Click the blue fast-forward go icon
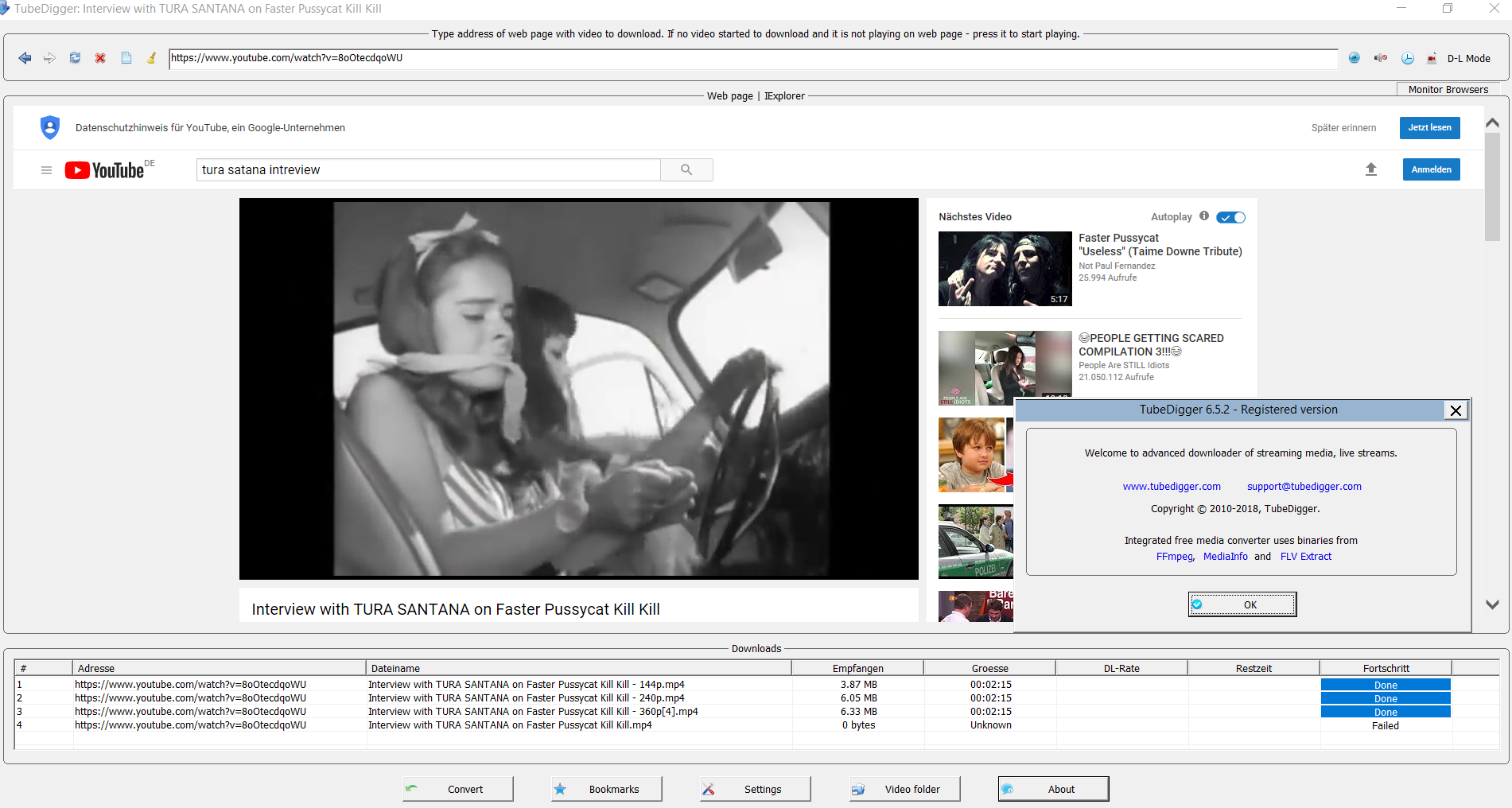 1355,58
